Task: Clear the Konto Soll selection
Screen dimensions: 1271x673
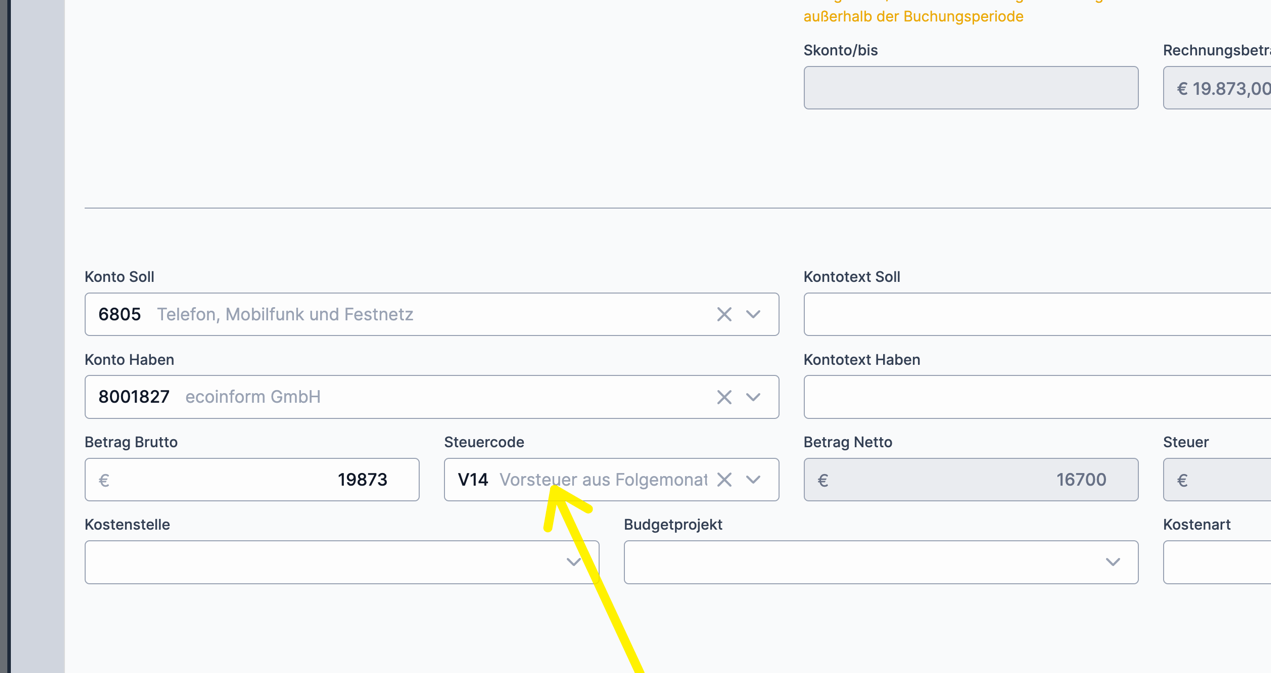Action: pos(724,314)
